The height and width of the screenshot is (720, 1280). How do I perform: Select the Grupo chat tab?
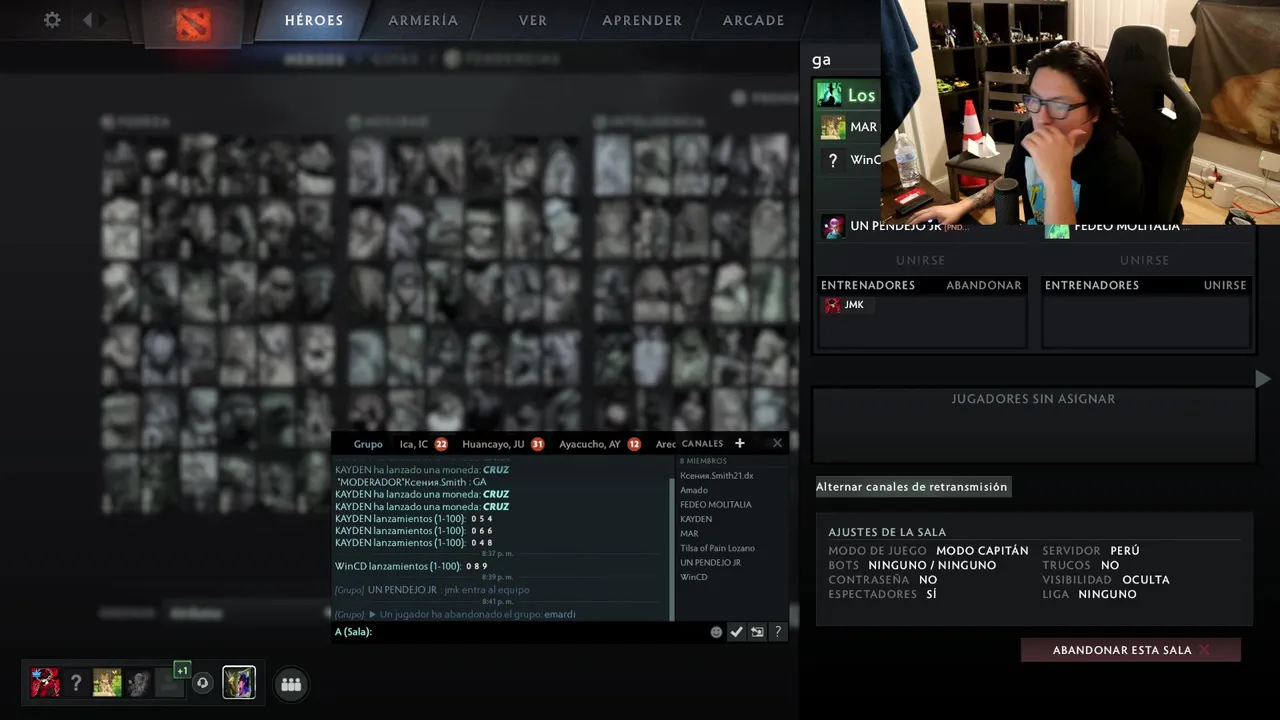368,444
